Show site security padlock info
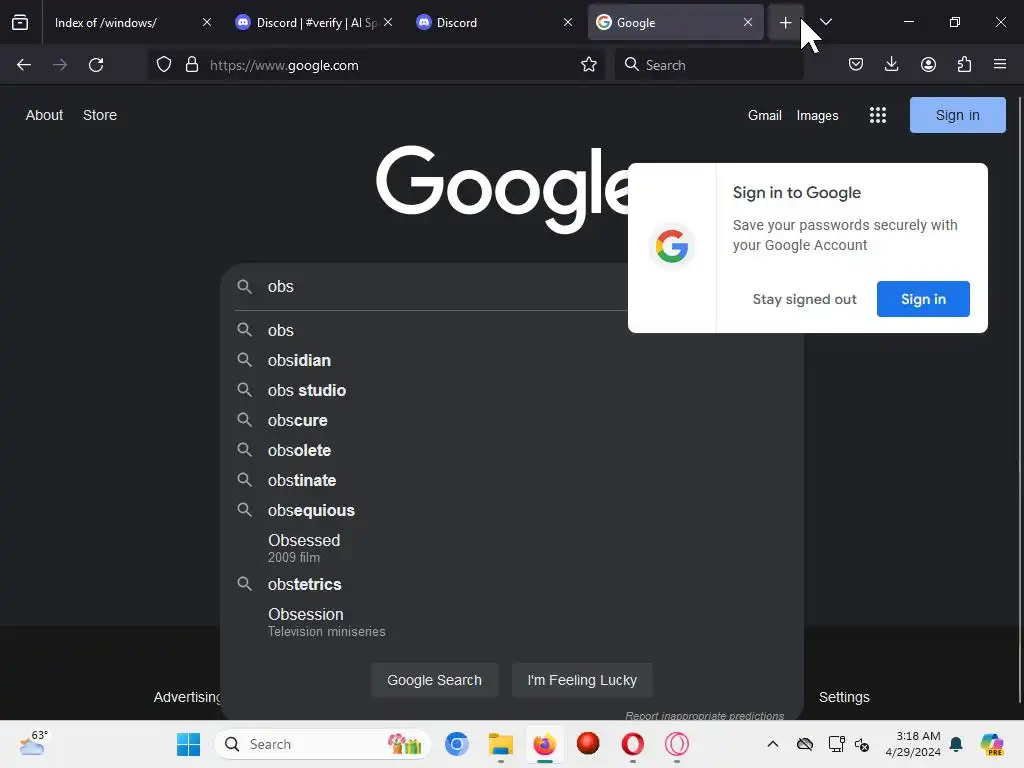The width and height of the screenshot is (1024, 768). (191, 65)
